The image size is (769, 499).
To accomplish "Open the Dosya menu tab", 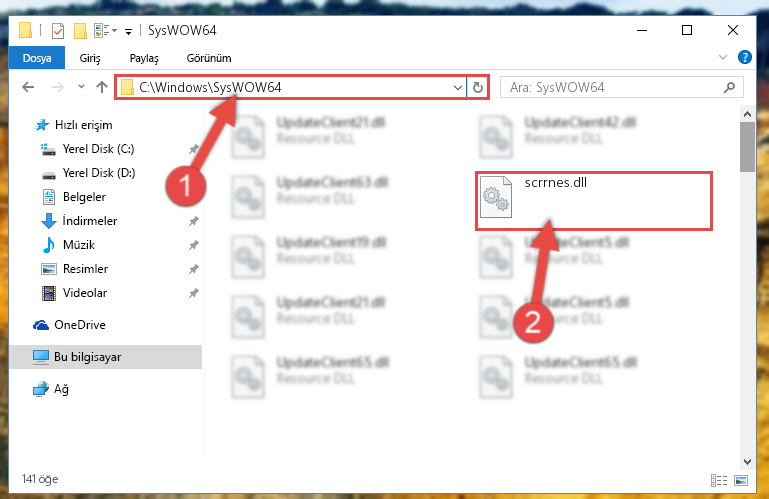I will (37, 58).
